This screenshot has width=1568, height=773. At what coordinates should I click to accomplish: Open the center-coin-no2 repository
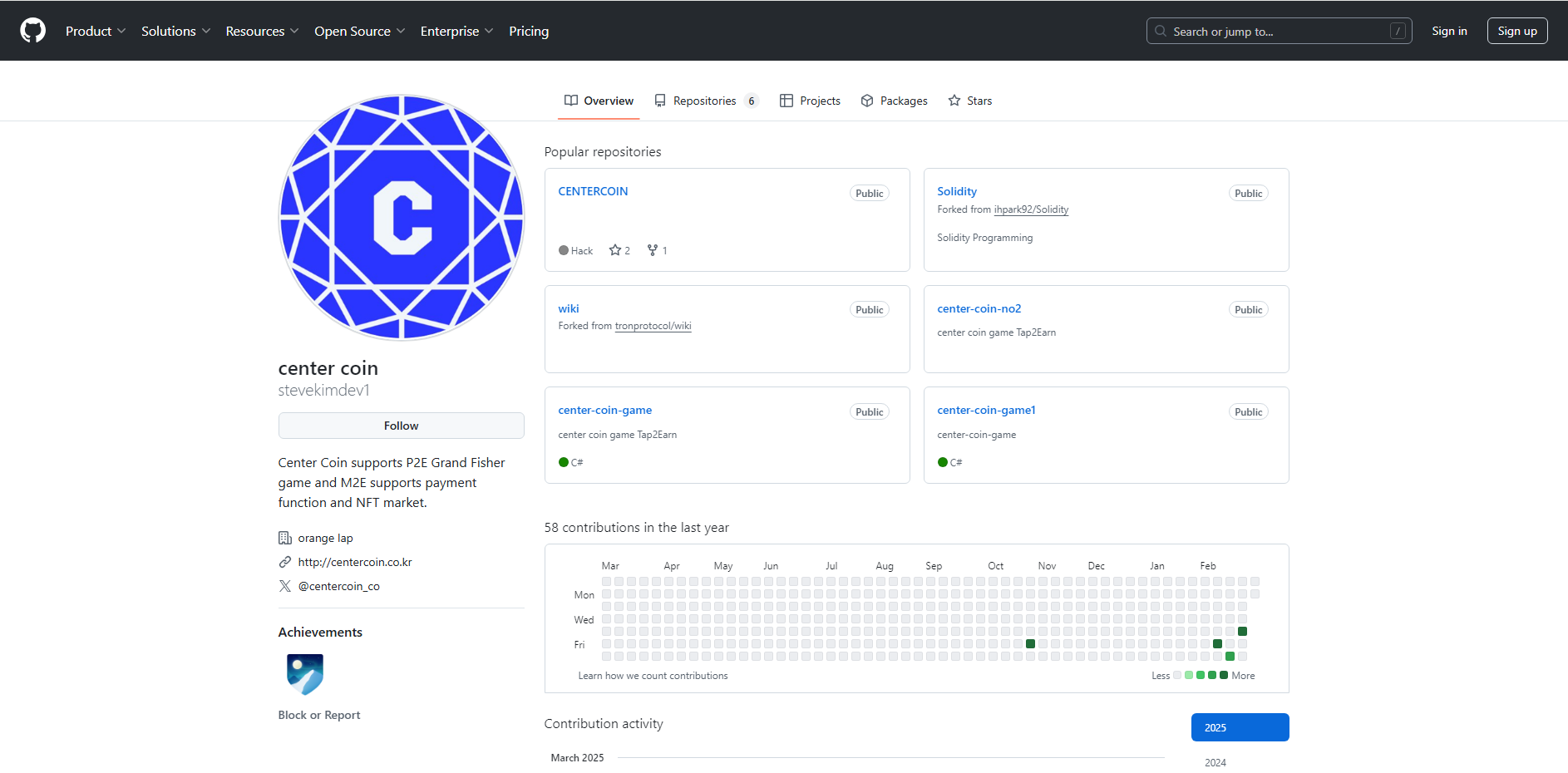979,308
